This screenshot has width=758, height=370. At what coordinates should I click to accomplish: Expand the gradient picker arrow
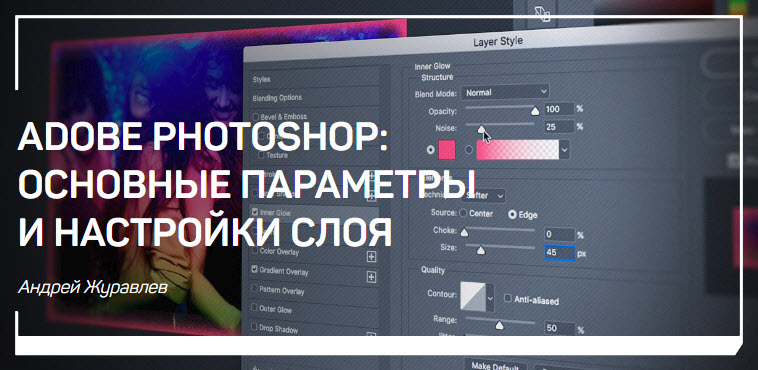564,151
